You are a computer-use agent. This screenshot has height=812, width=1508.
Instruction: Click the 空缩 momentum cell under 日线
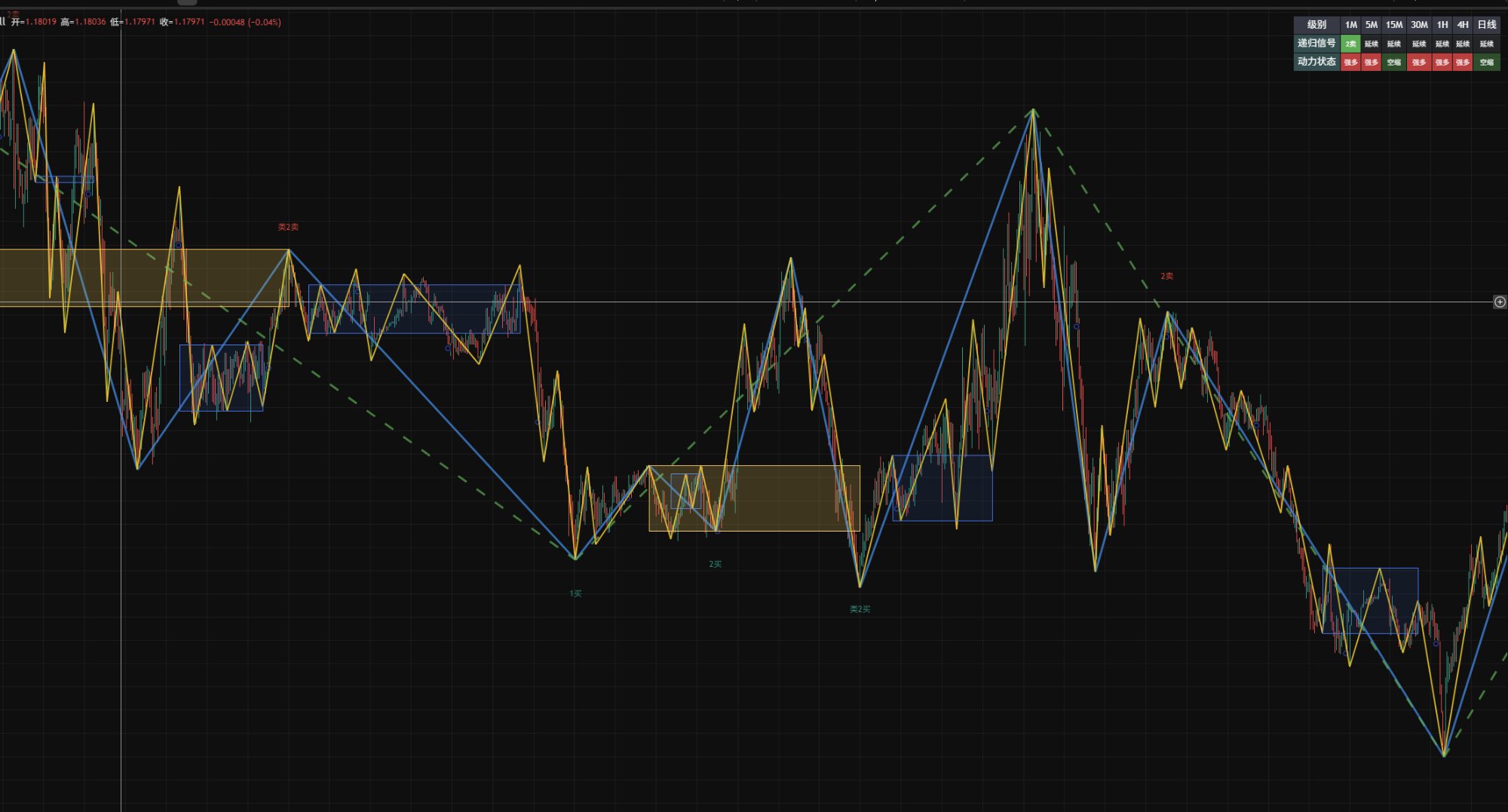1487,62
